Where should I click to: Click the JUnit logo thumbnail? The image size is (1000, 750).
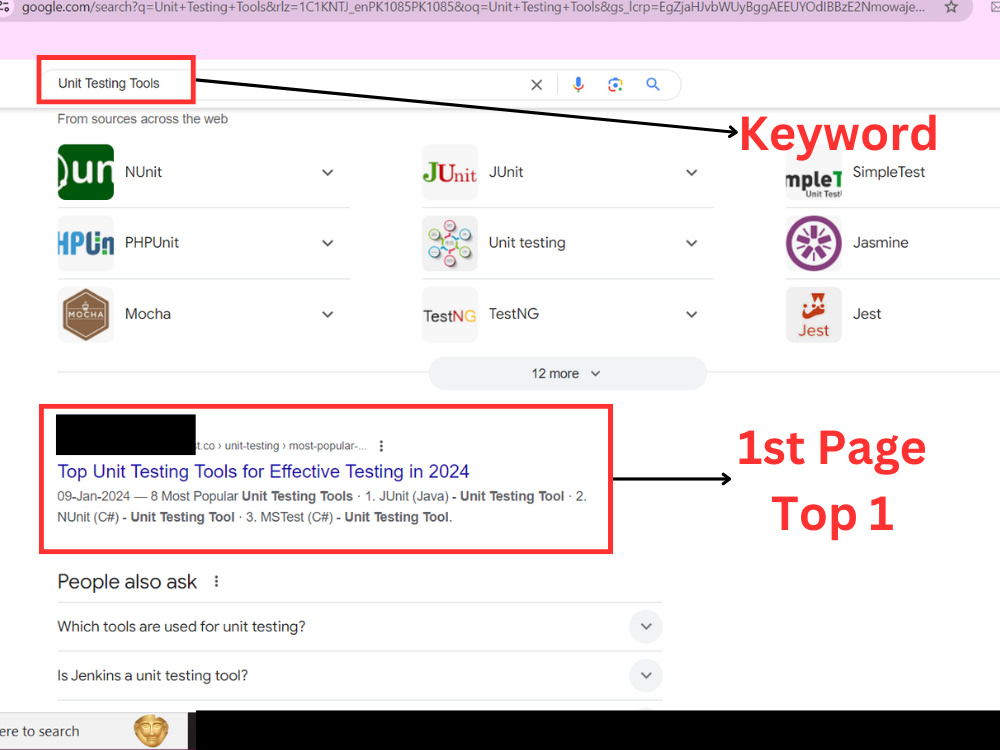tap(450, 172)
